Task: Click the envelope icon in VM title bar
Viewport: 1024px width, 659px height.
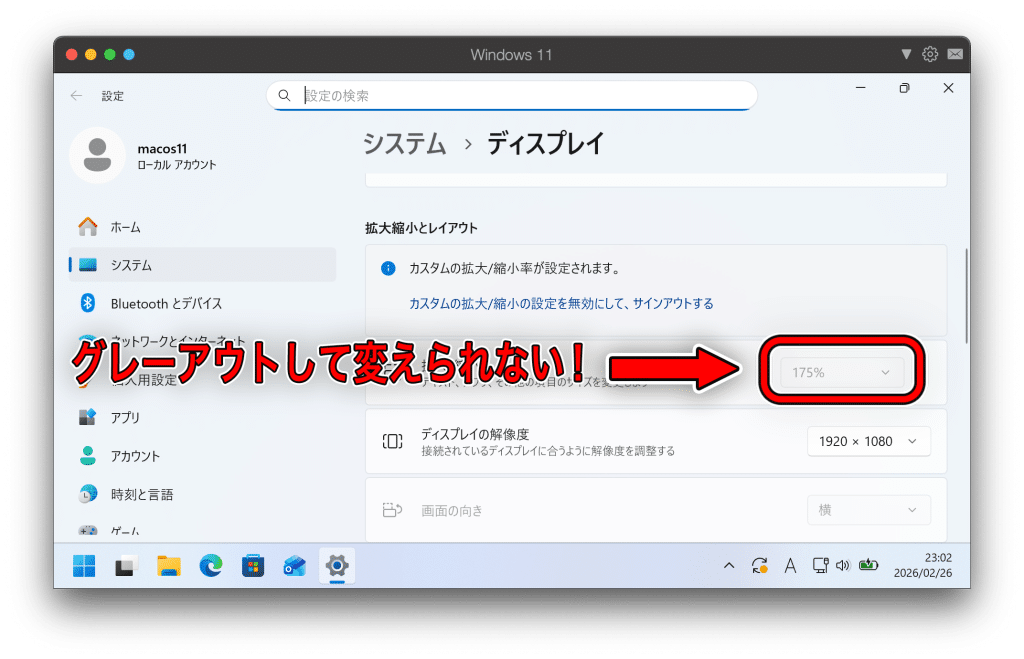Action: click(x=955, y=54)
